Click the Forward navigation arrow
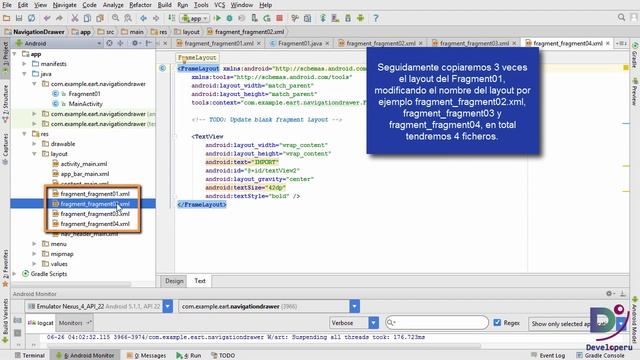 tap(156, 18)
